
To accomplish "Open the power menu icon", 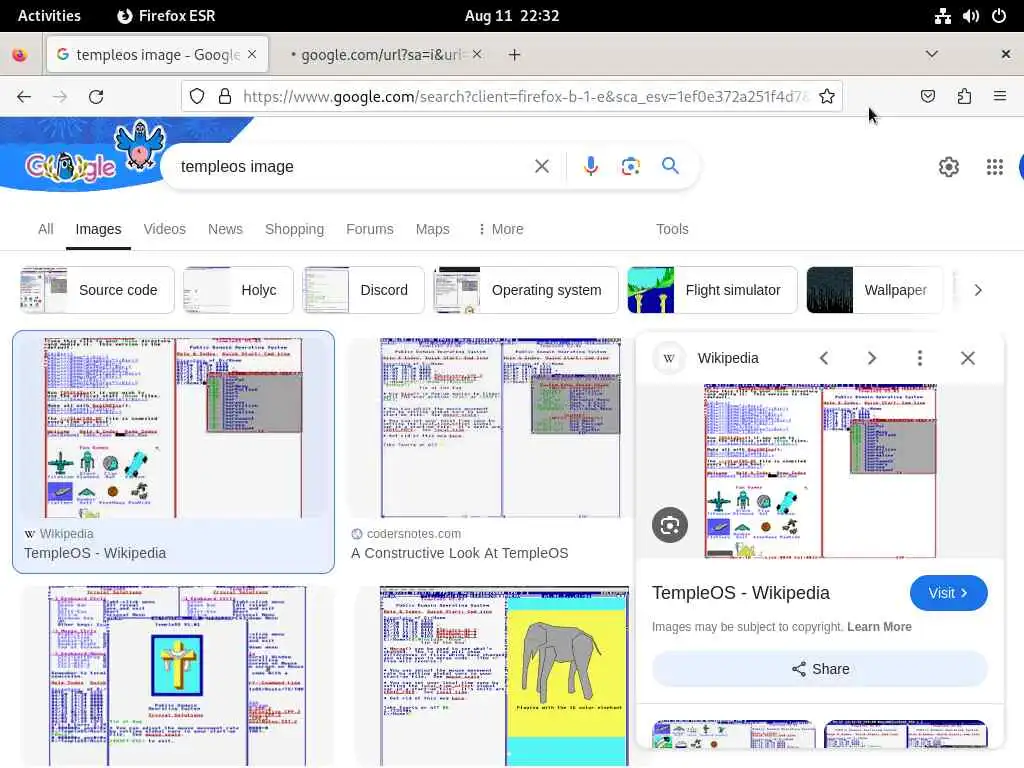I will tap(999, 16).
